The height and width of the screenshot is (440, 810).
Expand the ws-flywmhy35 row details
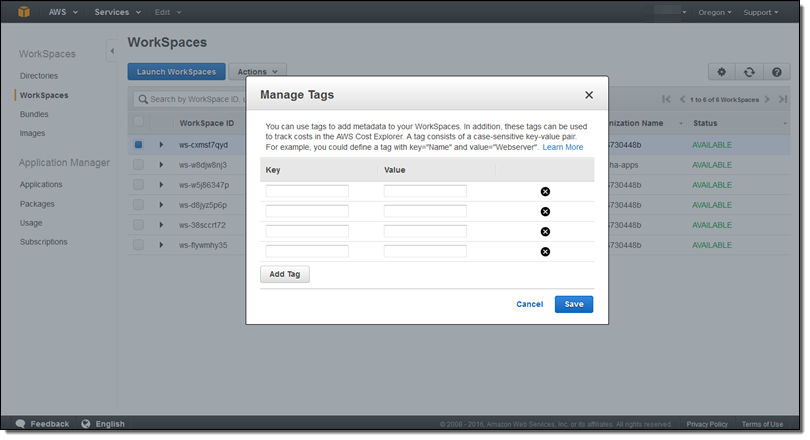[x=161, y=245]
